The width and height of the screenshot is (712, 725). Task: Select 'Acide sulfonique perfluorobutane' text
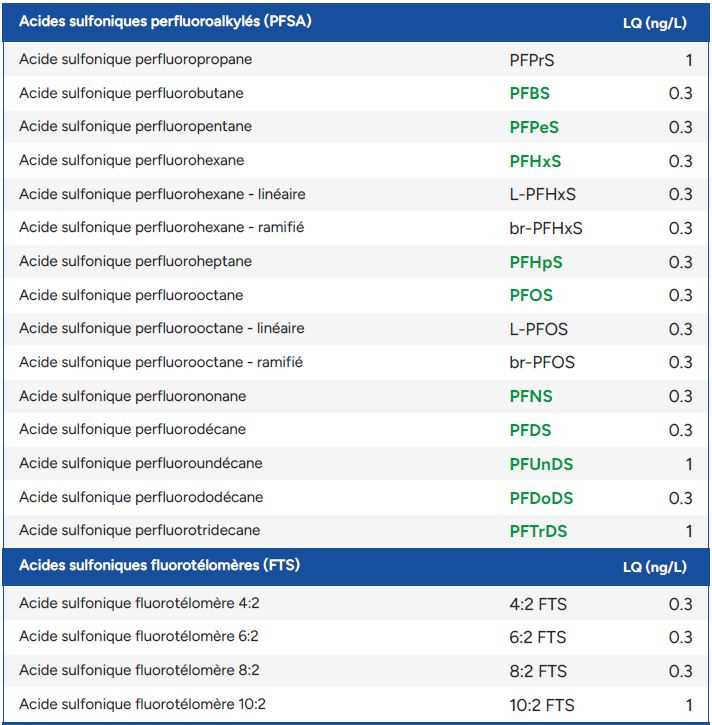tap(131, 93)
